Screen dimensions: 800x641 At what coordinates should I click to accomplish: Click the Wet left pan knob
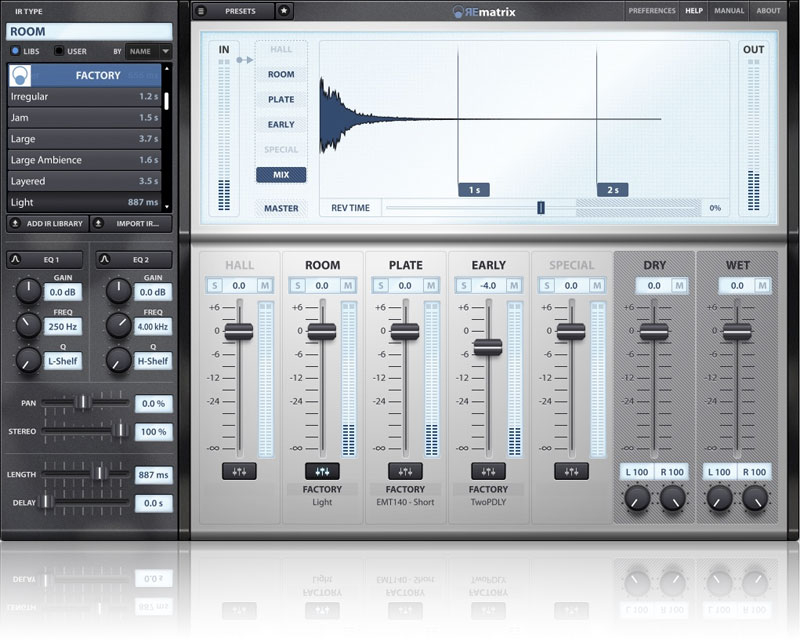click(x=719, y=498)
